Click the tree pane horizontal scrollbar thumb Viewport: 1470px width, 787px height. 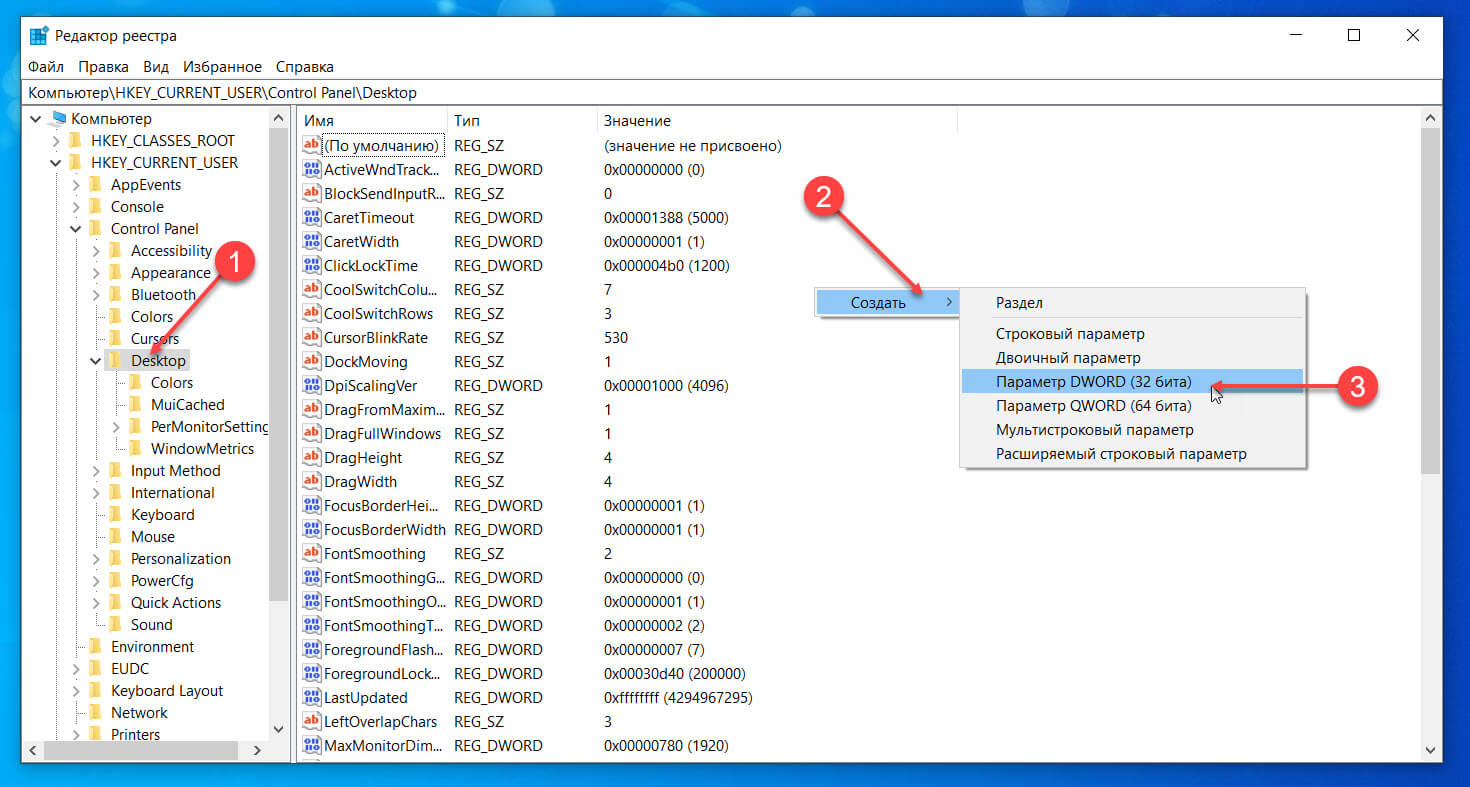point(139,750)
